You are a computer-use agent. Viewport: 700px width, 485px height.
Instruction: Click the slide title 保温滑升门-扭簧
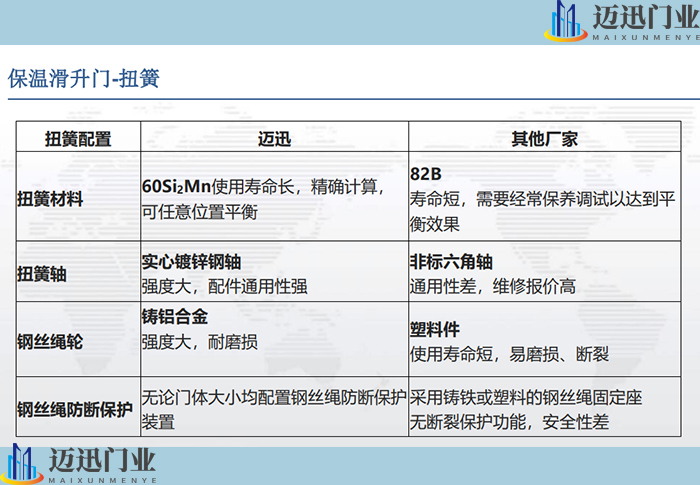point(83,79)
